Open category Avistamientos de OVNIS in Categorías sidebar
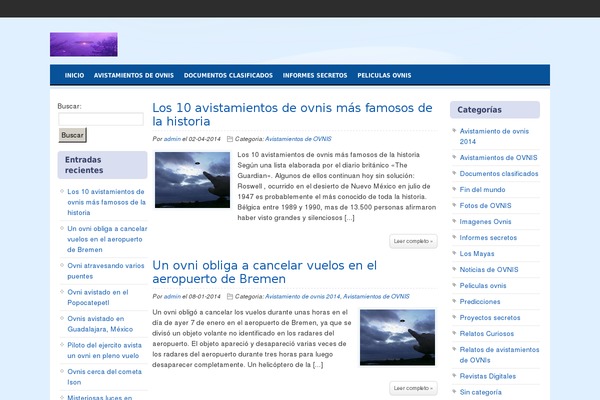Screen dimensions: 600x400 pos(498,158)
